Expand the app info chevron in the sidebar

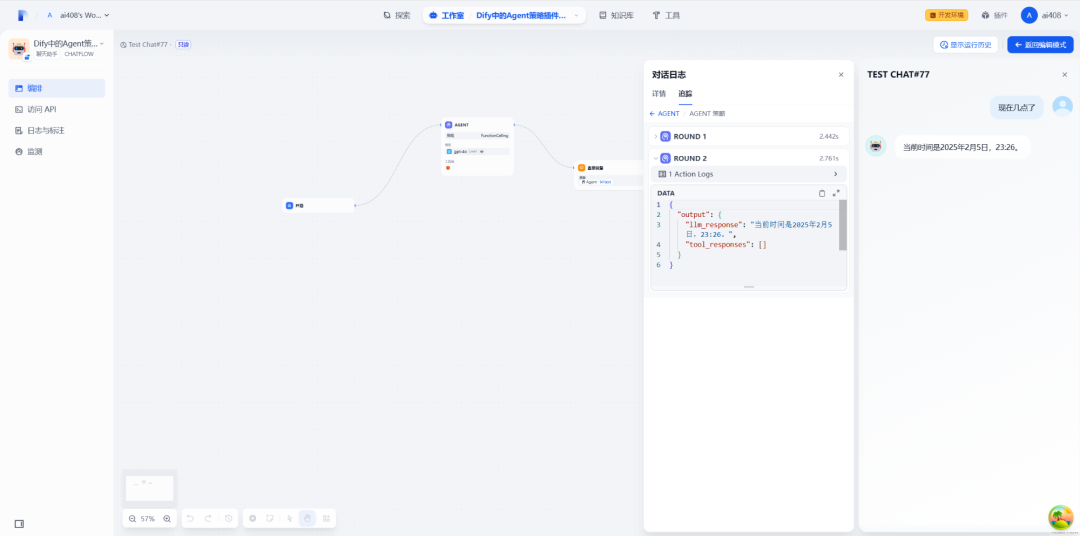pyautogui.click(x=102, y=43)
